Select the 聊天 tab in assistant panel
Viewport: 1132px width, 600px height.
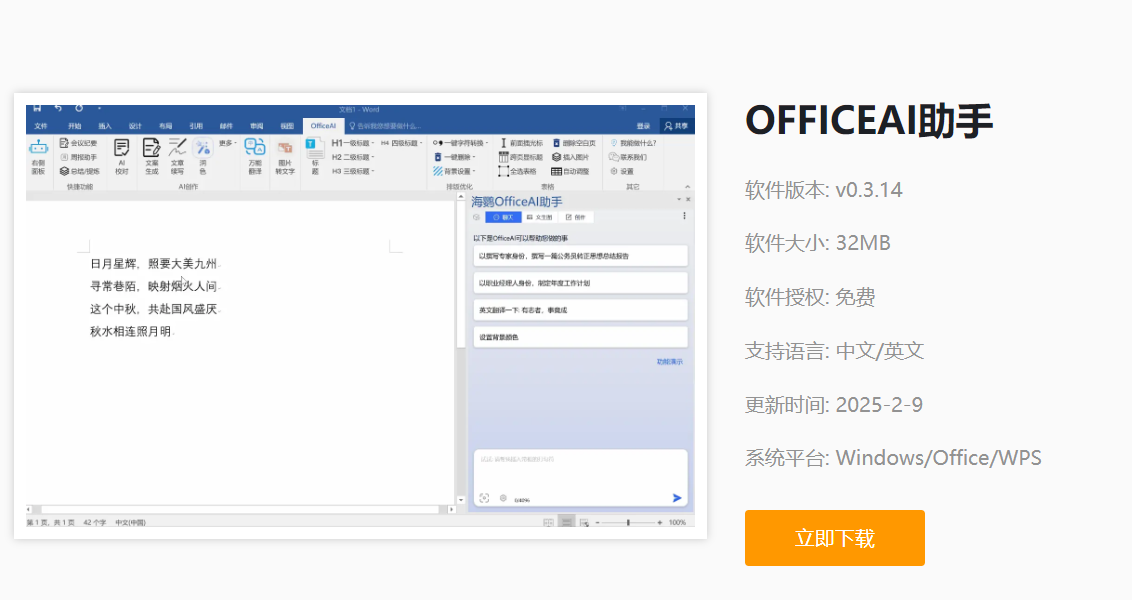[503, 216]
